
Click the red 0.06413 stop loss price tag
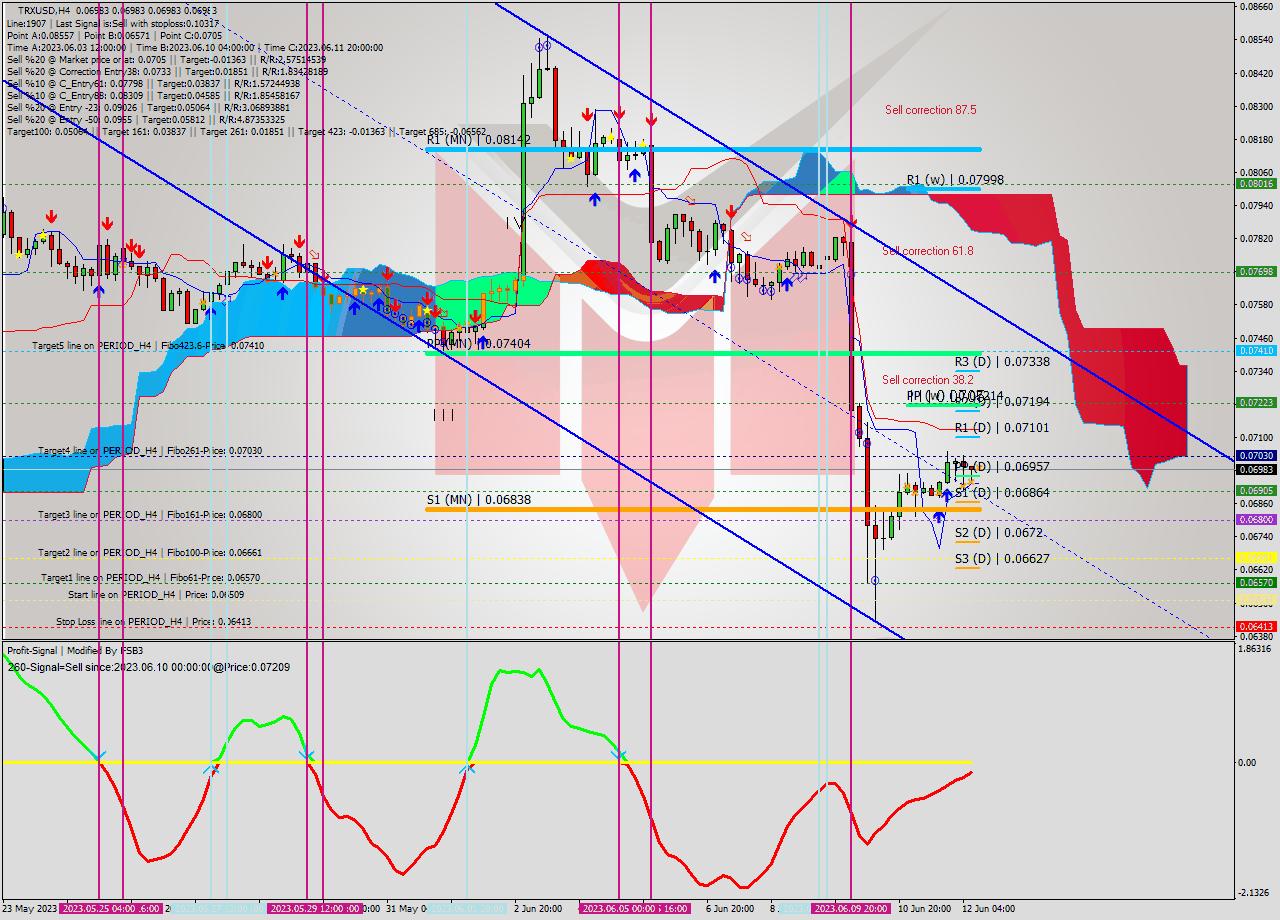(1257, 627)
